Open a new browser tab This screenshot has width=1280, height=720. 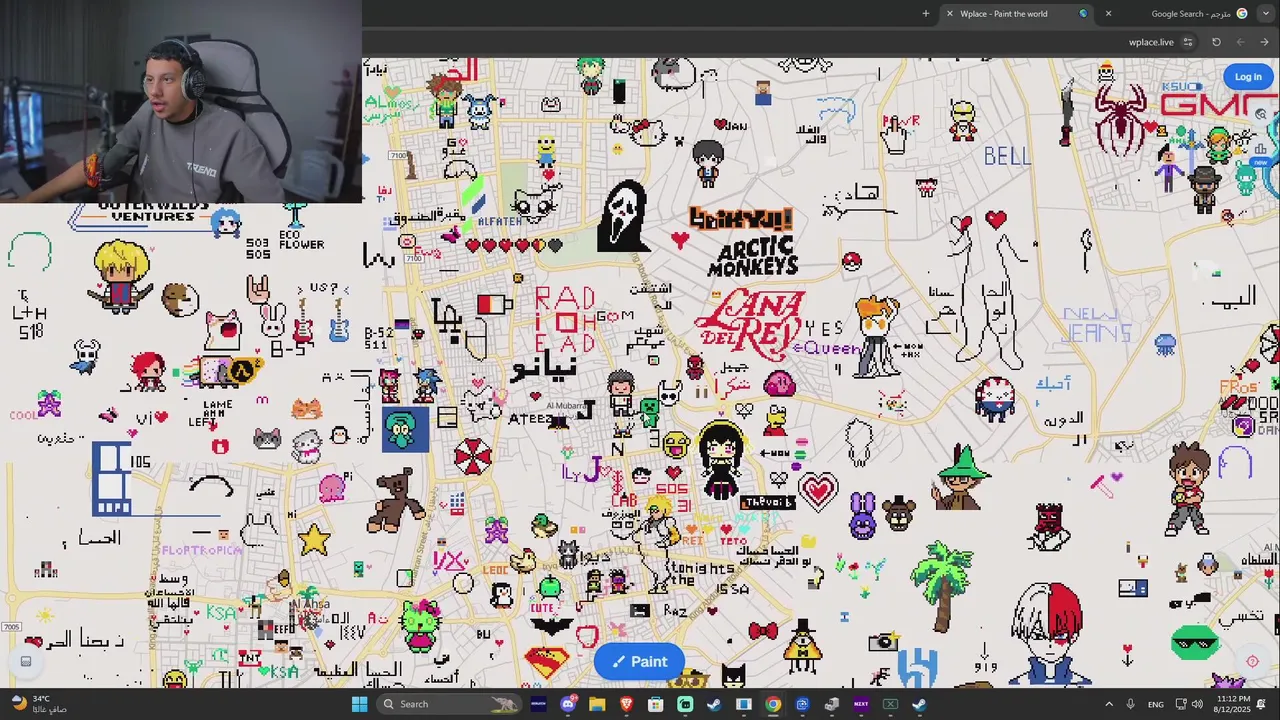tap(925, 14)
